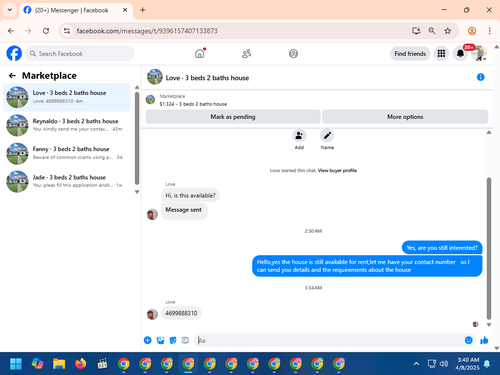Viewport: 500px width, 375px height.
Task: Open File Explorer from taskbar
Action: click(x=59, y=364)
